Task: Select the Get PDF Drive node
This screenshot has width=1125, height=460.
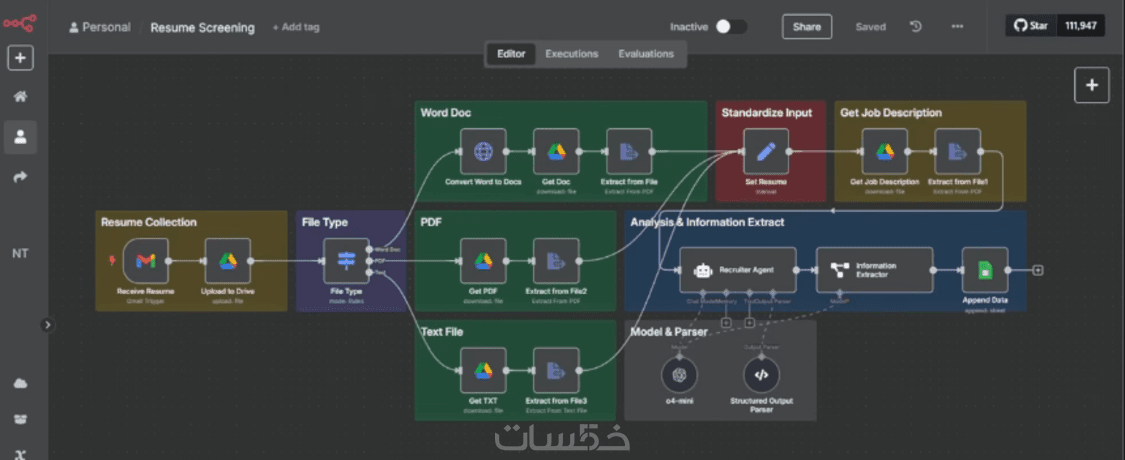Action: (x=483, y=261)
